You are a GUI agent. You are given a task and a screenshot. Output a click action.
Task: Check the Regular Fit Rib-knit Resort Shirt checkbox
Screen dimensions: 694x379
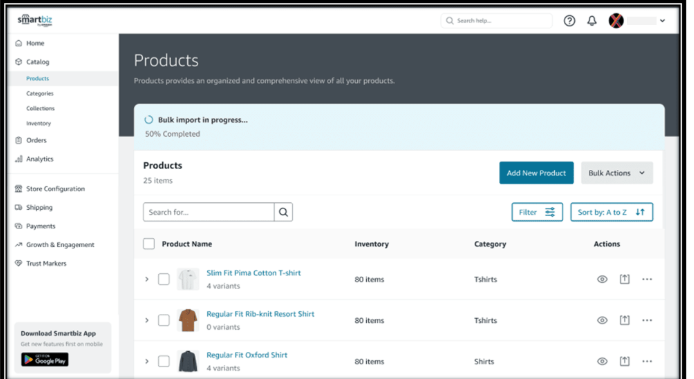point(164,320)
